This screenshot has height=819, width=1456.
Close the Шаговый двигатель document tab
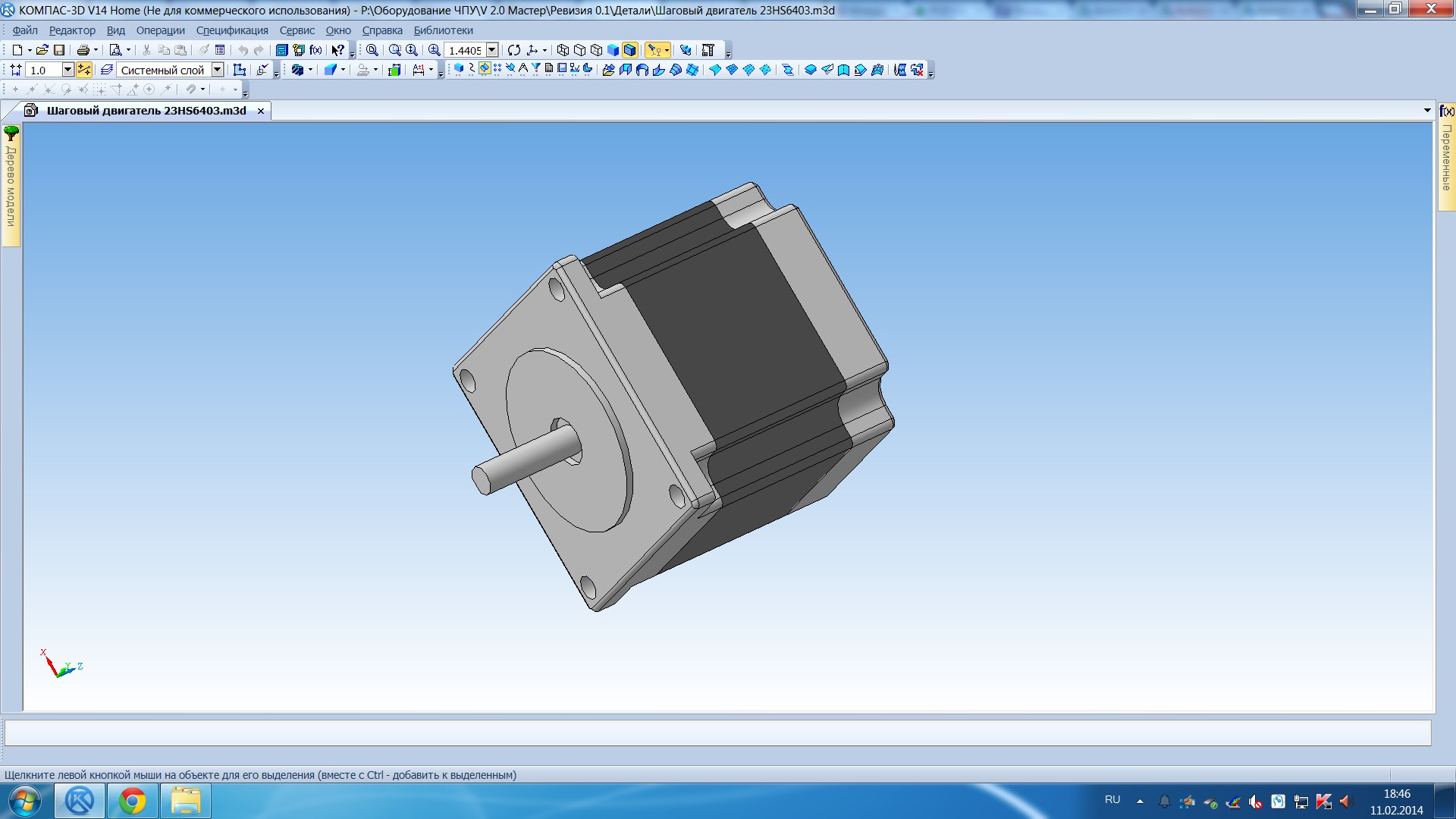click(x=261, y=111)
